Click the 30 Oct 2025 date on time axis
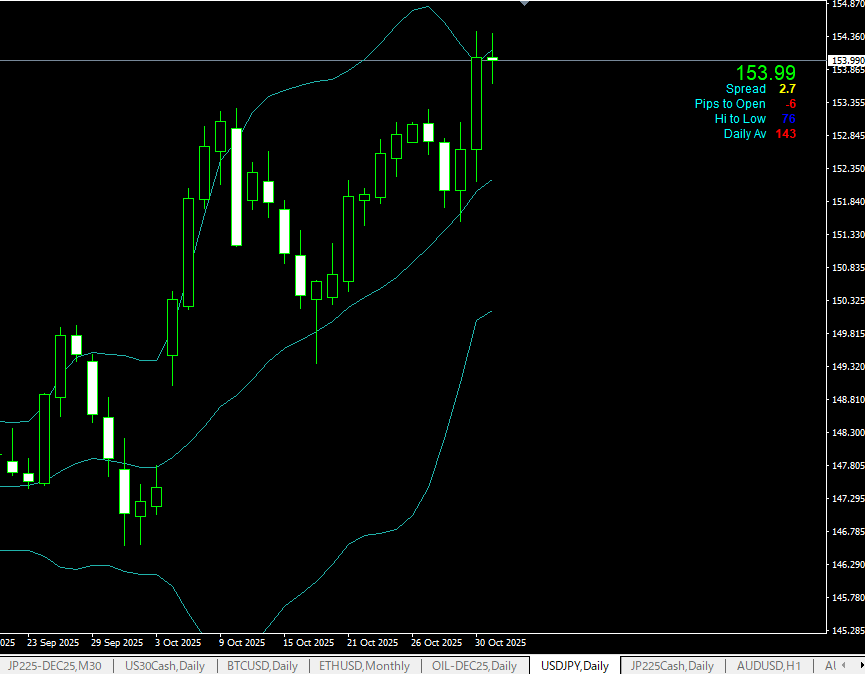The image size is (865, 674). (x=500, y=642)
